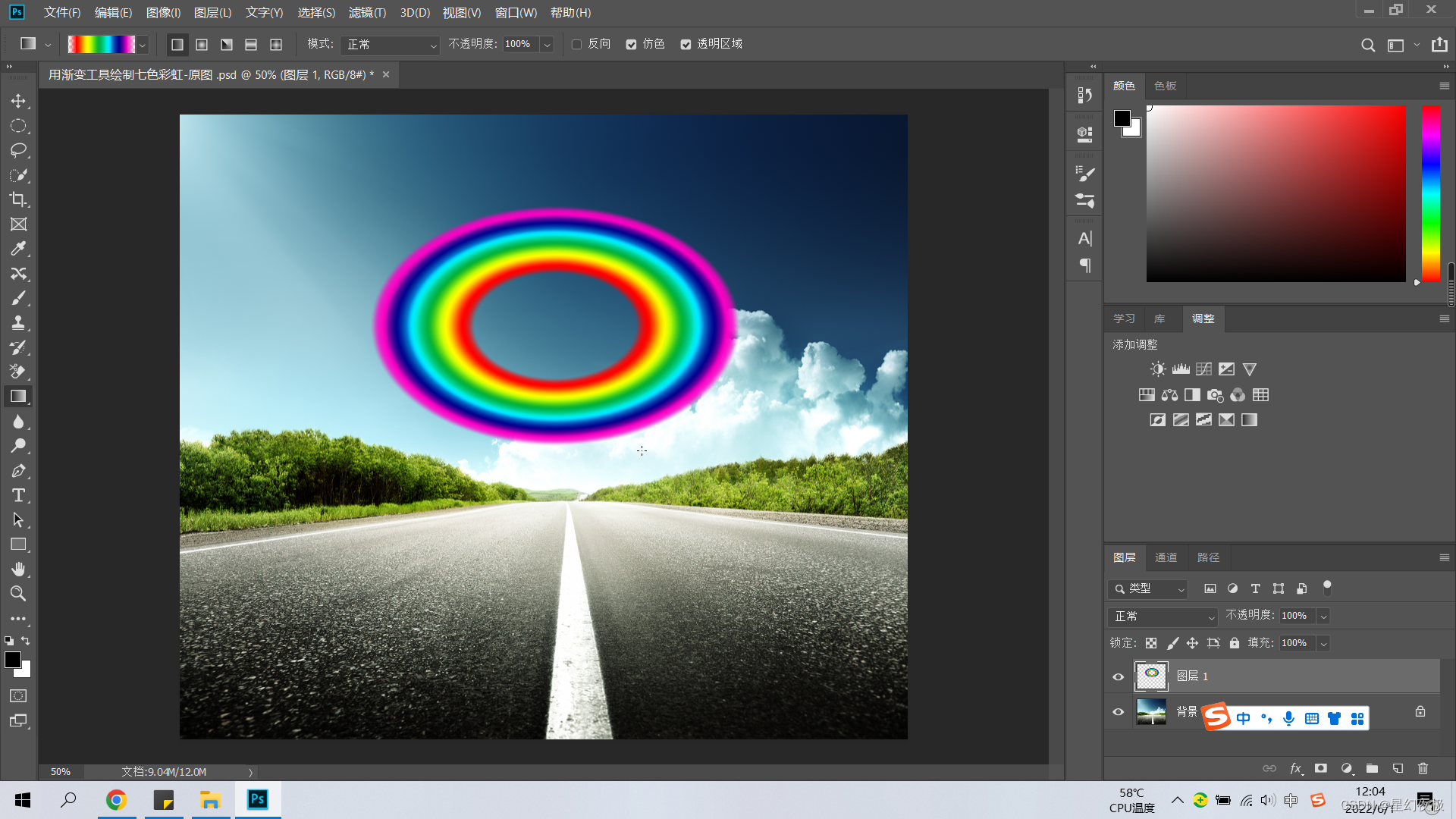The width and height of the screenshot is (1456, 819).
Task: Create new layer icon in Layers panel
Action: [x=1398, y=768]
